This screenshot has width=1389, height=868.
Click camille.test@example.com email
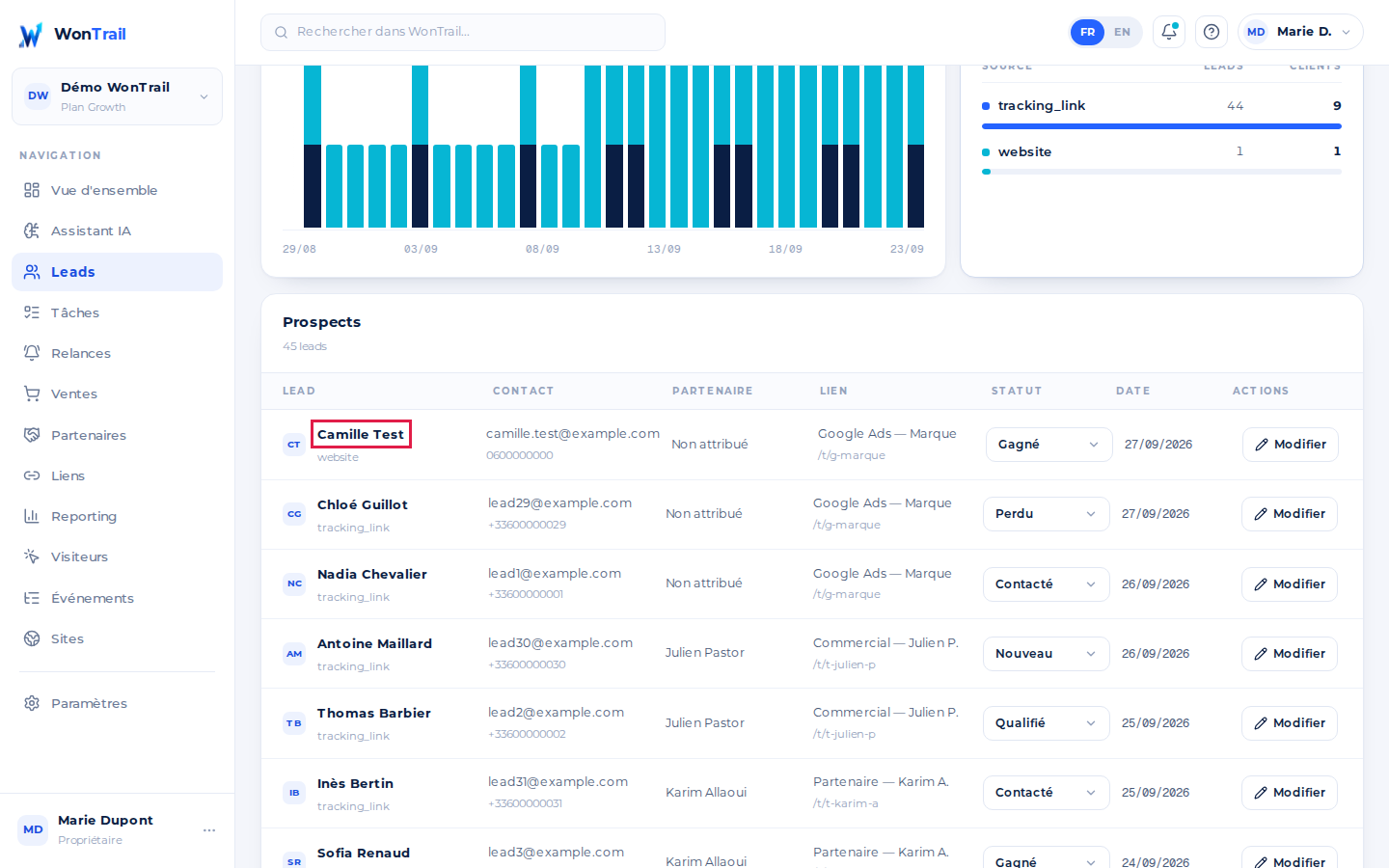pos(573,434)
